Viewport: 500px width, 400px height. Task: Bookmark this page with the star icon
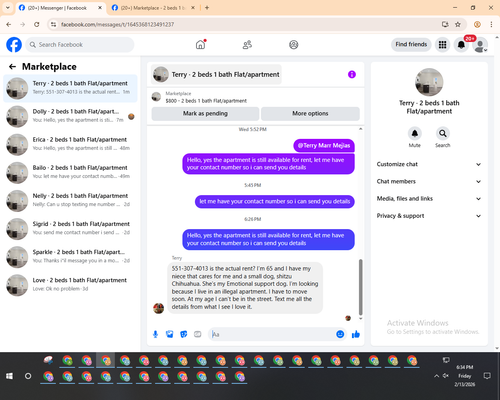point(458,24)
